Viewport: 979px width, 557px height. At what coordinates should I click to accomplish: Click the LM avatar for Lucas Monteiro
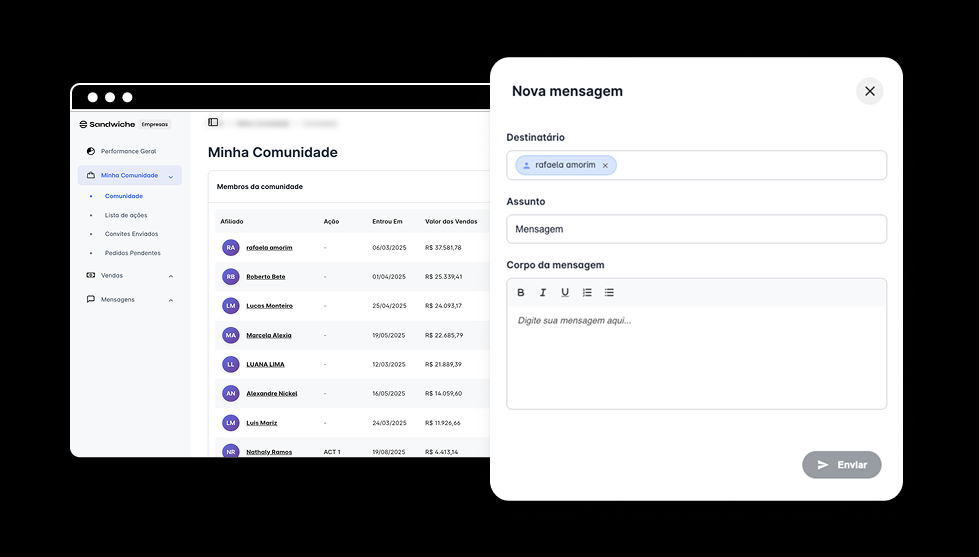click(x=231, y=306)
